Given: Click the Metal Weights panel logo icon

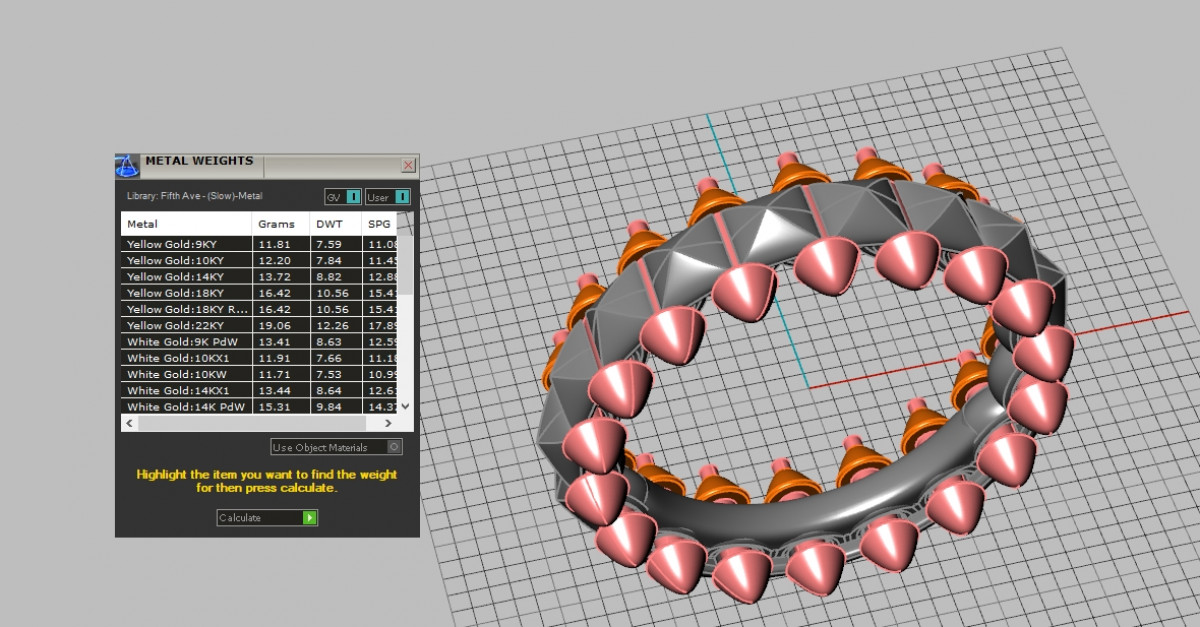Looking at the screenshot, I should [127, 164].
